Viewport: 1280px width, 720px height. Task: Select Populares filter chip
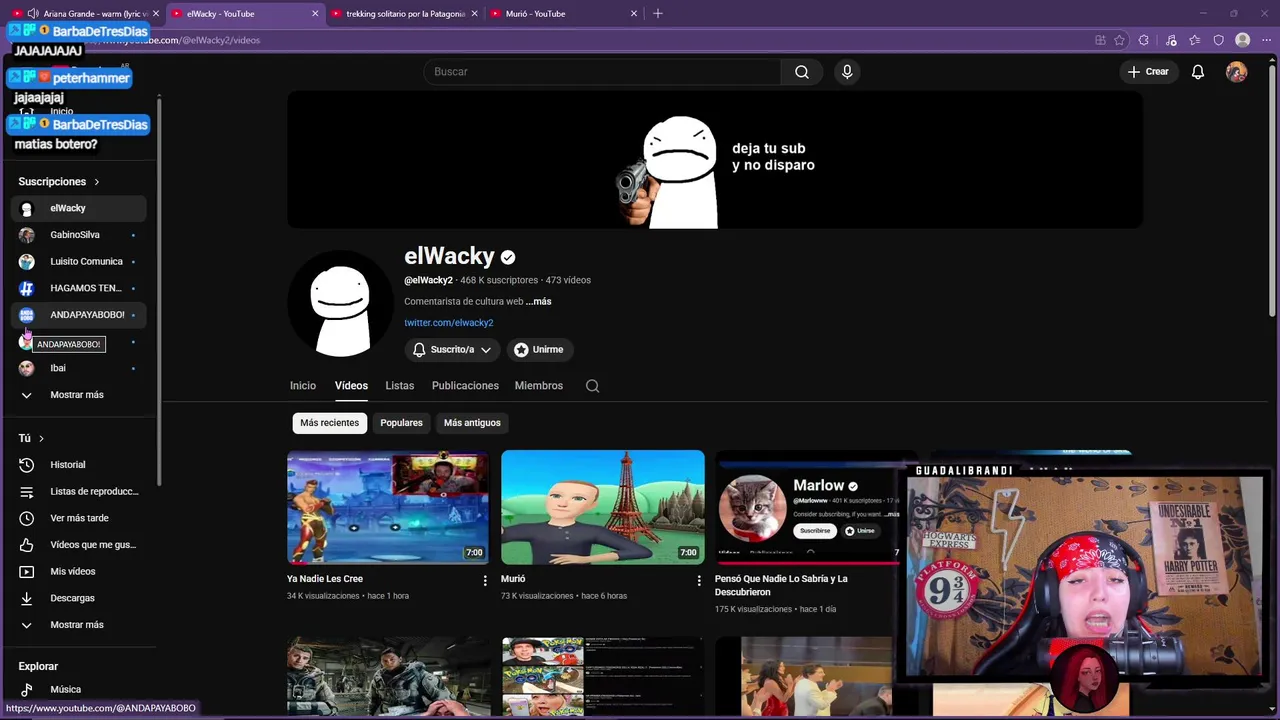[401, 423]
